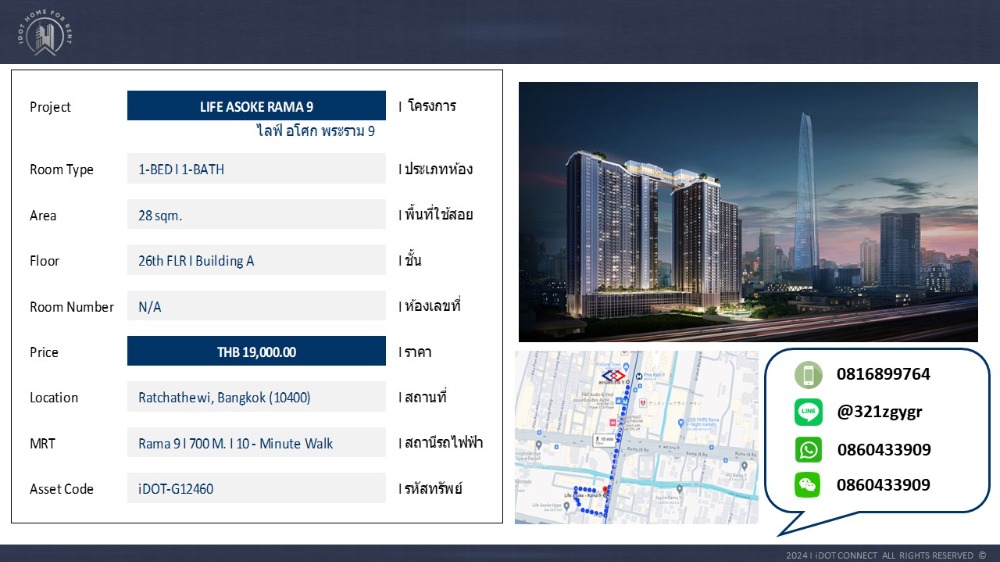Click the LINE app icon
1000x562 pixels.
[x=808, y=412]
